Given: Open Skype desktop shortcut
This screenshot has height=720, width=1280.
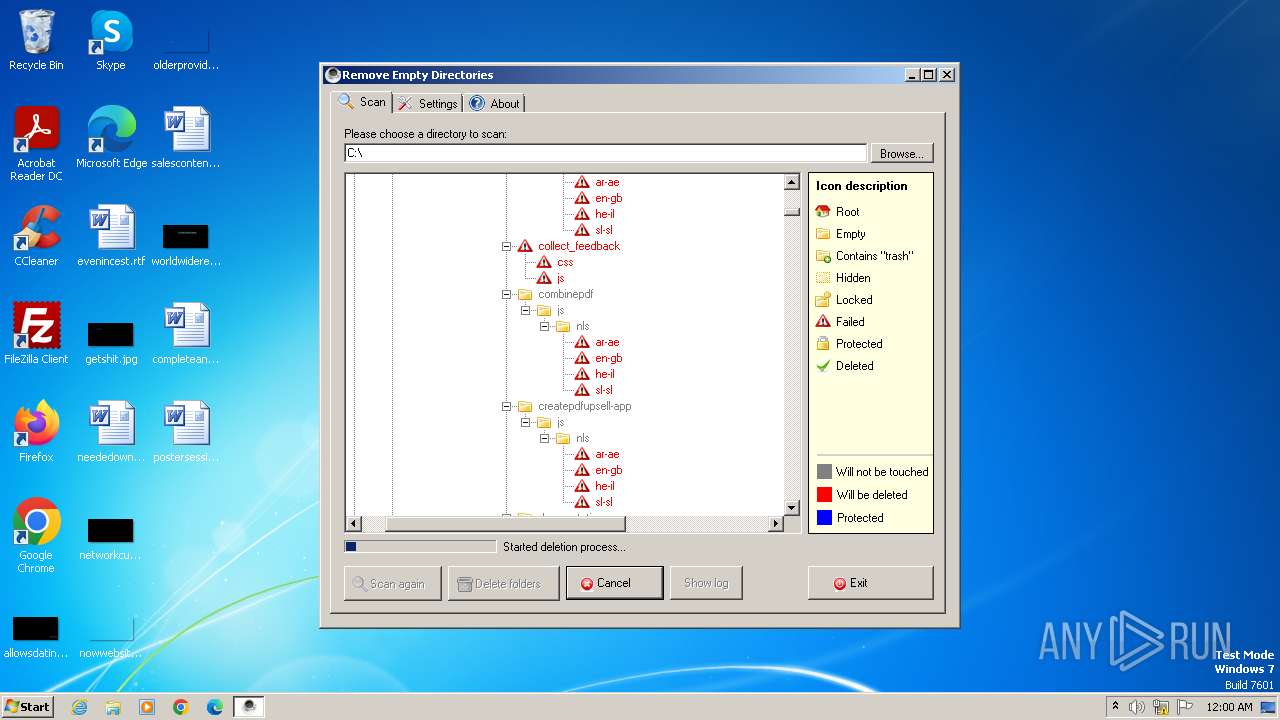Looking at the screenshot, I should (x=110, y=41).
